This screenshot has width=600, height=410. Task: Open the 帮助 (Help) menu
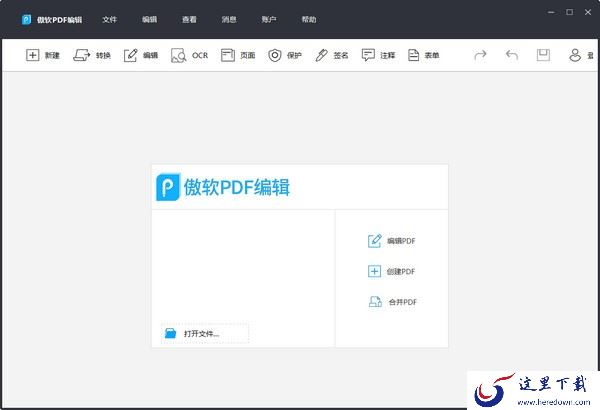point(309,20)
